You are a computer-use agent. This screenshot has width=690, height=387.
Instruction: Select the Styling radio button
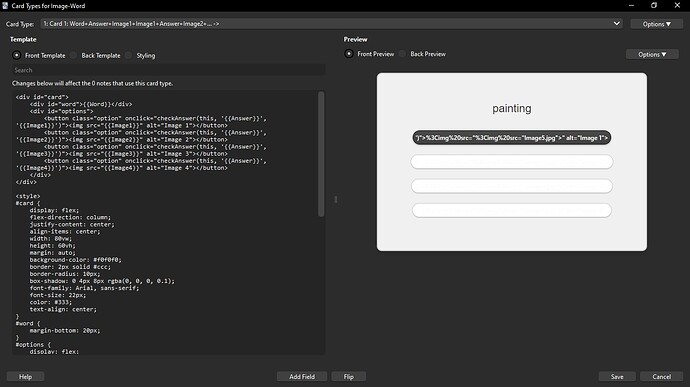[128, 55]
